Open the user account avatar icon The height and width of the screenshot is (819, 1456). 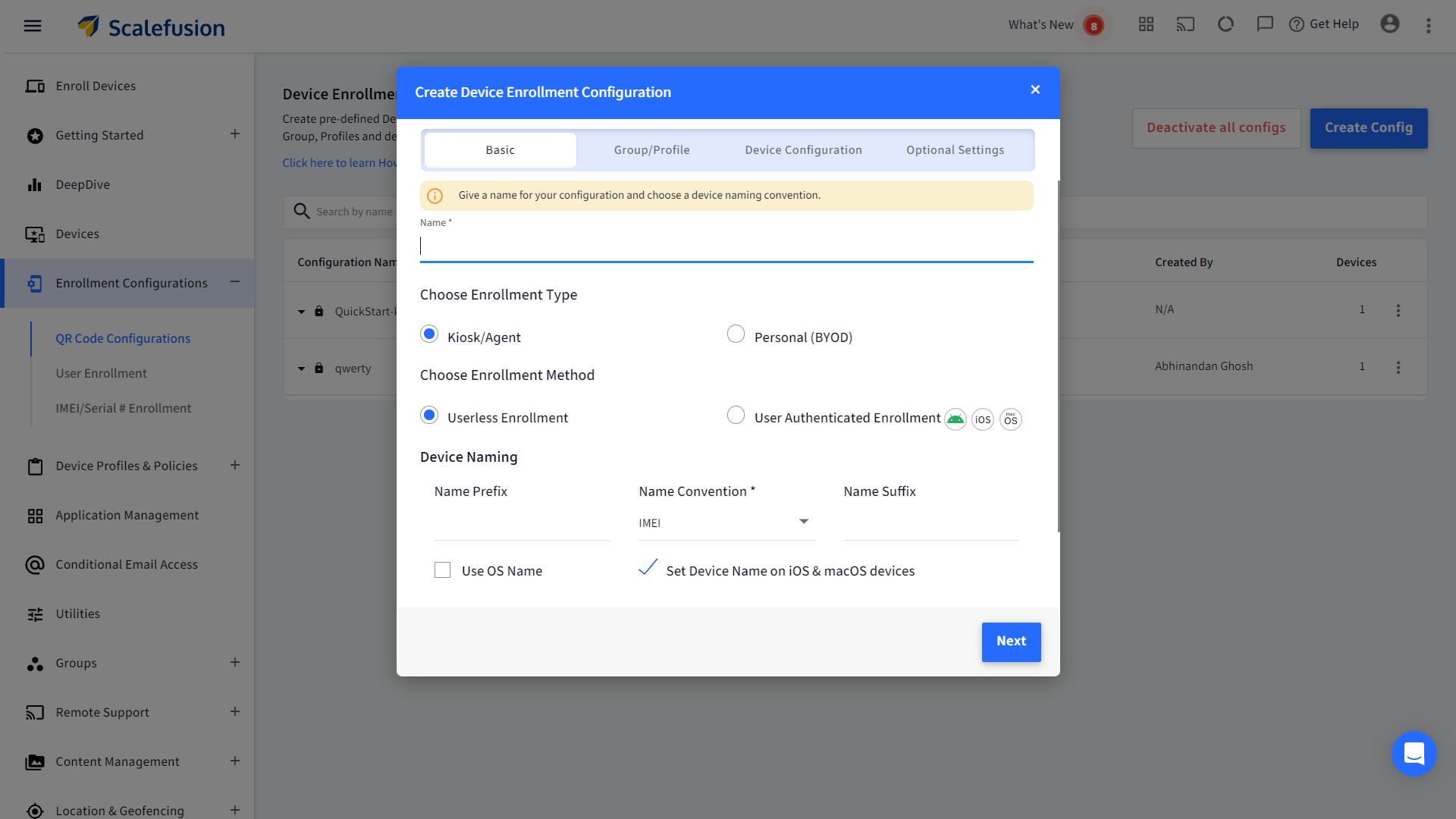1390,24
